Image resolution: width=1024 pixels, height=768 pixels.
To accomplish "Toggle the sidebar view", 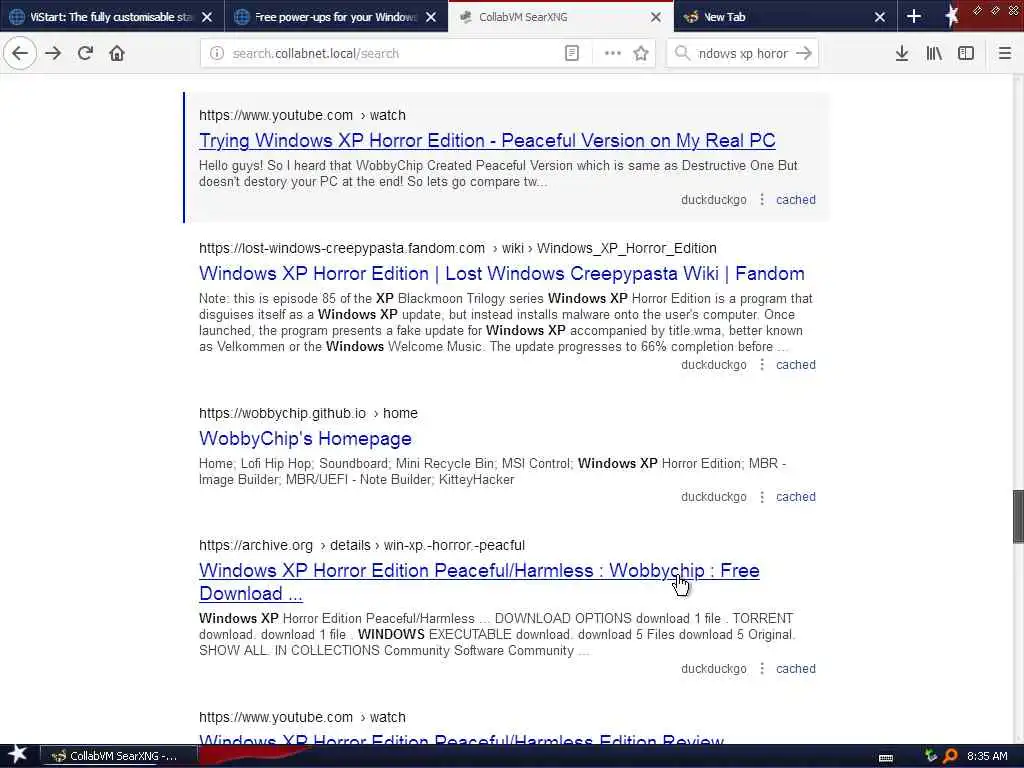I will point(966,54).
